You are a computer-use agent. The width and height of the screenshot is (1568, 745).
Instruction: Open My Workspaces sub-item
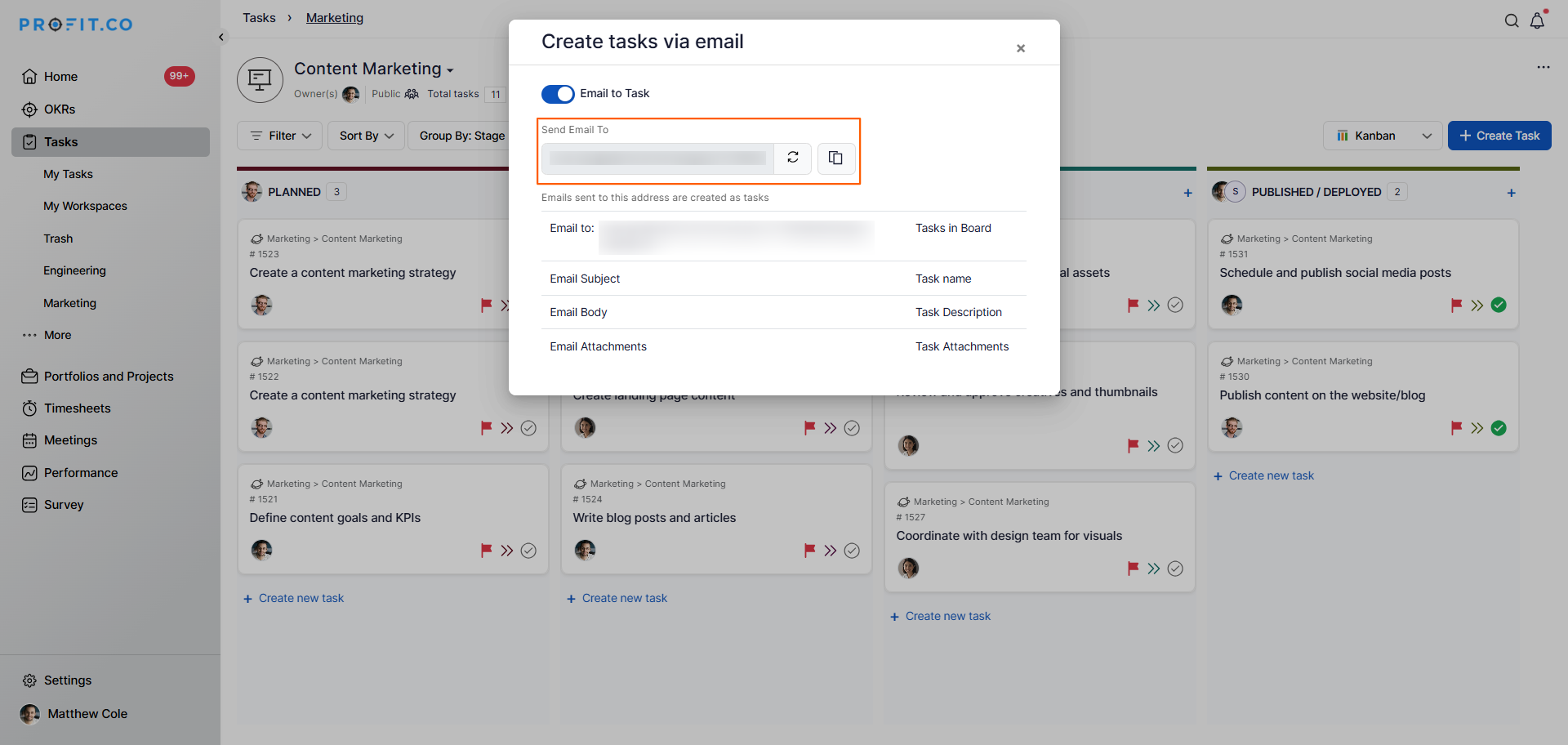pos(86,206)
